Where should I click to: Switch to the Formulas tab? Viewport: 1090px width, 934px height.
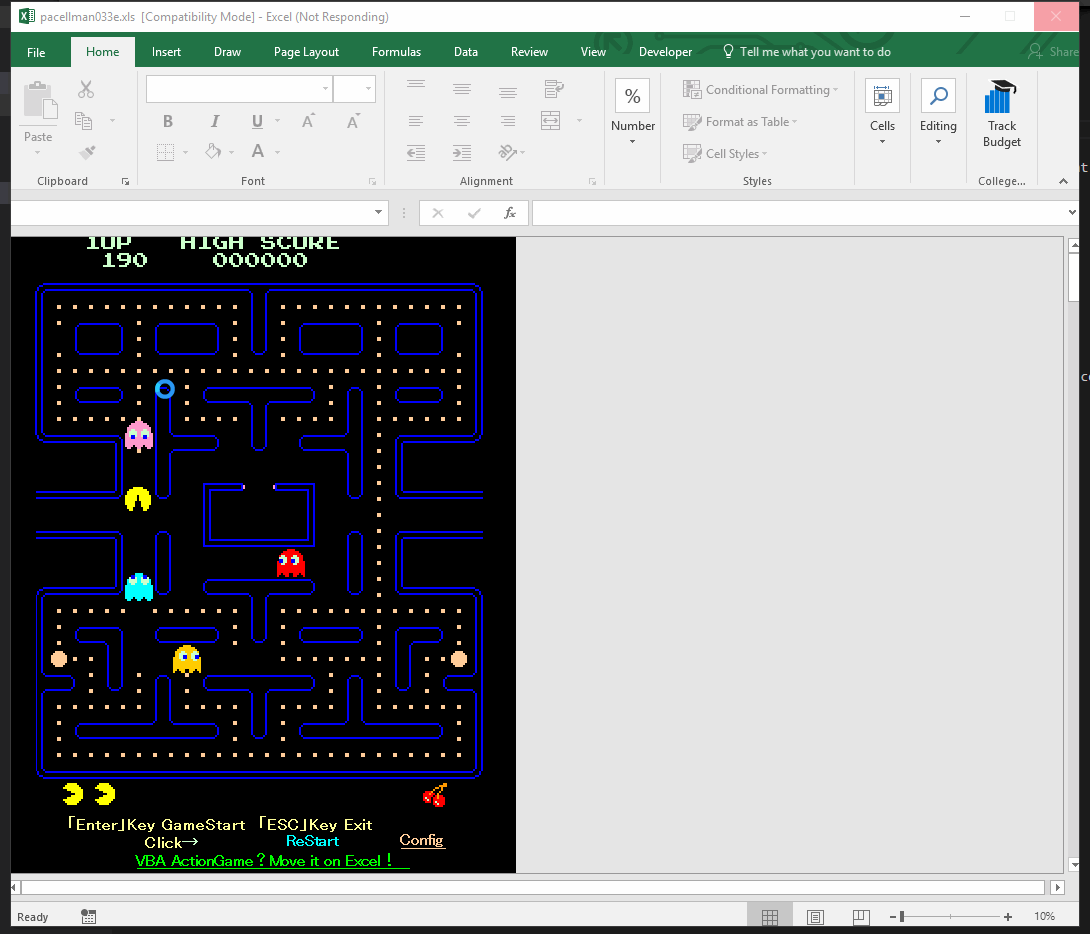pos(396,52)
